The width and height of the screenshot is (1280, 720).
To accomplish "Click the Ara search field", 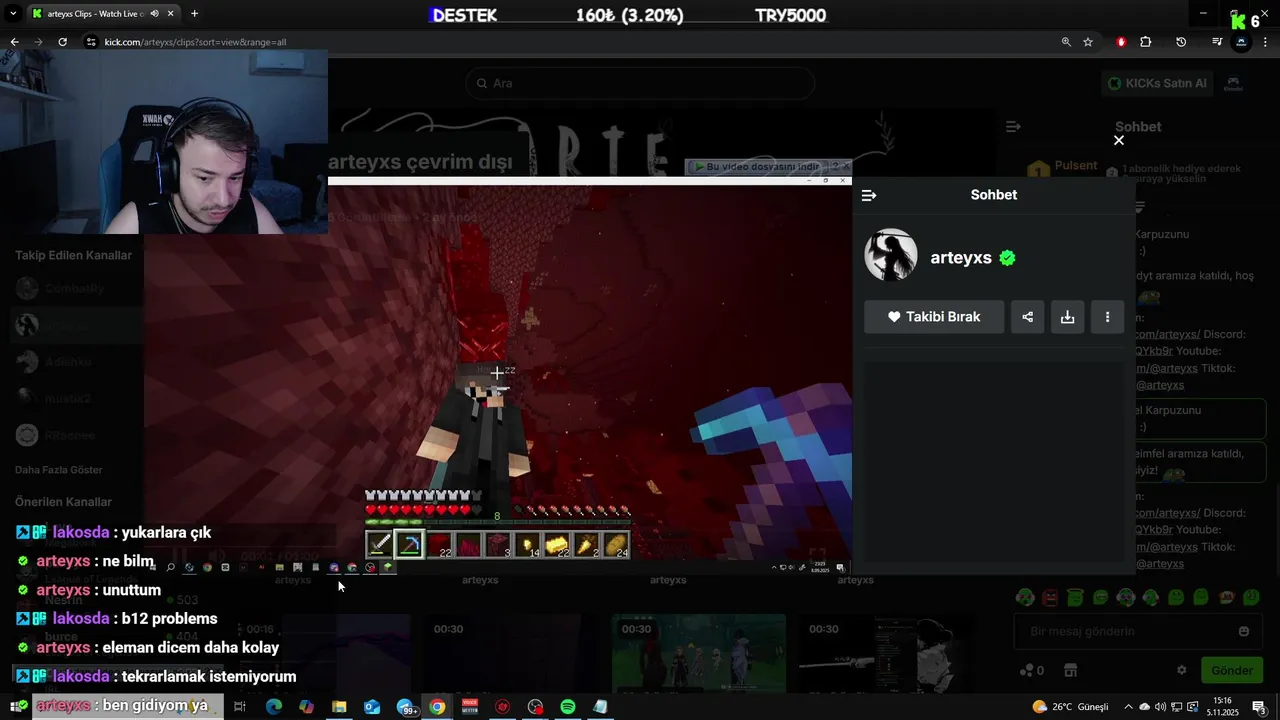I will (x=640, y=83).
